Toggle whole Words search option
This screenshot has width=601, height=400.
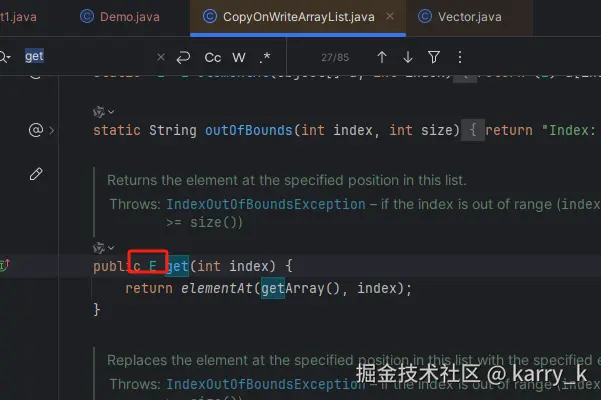point(239,57)
